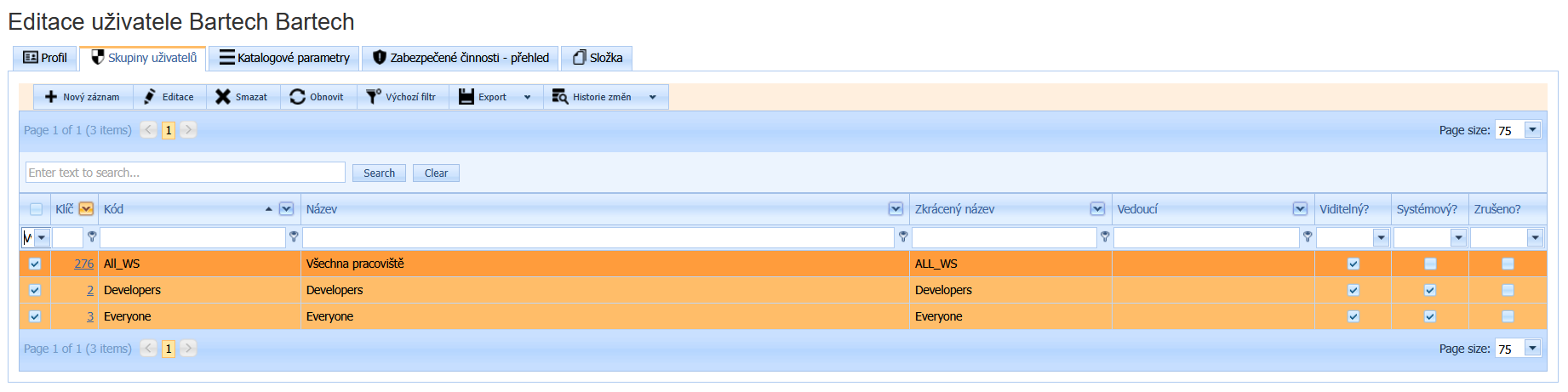Viewport: 1568px width, 392px height.
Task: Expand the Export dropdown arrow
Action: click(x=528, y=97)
